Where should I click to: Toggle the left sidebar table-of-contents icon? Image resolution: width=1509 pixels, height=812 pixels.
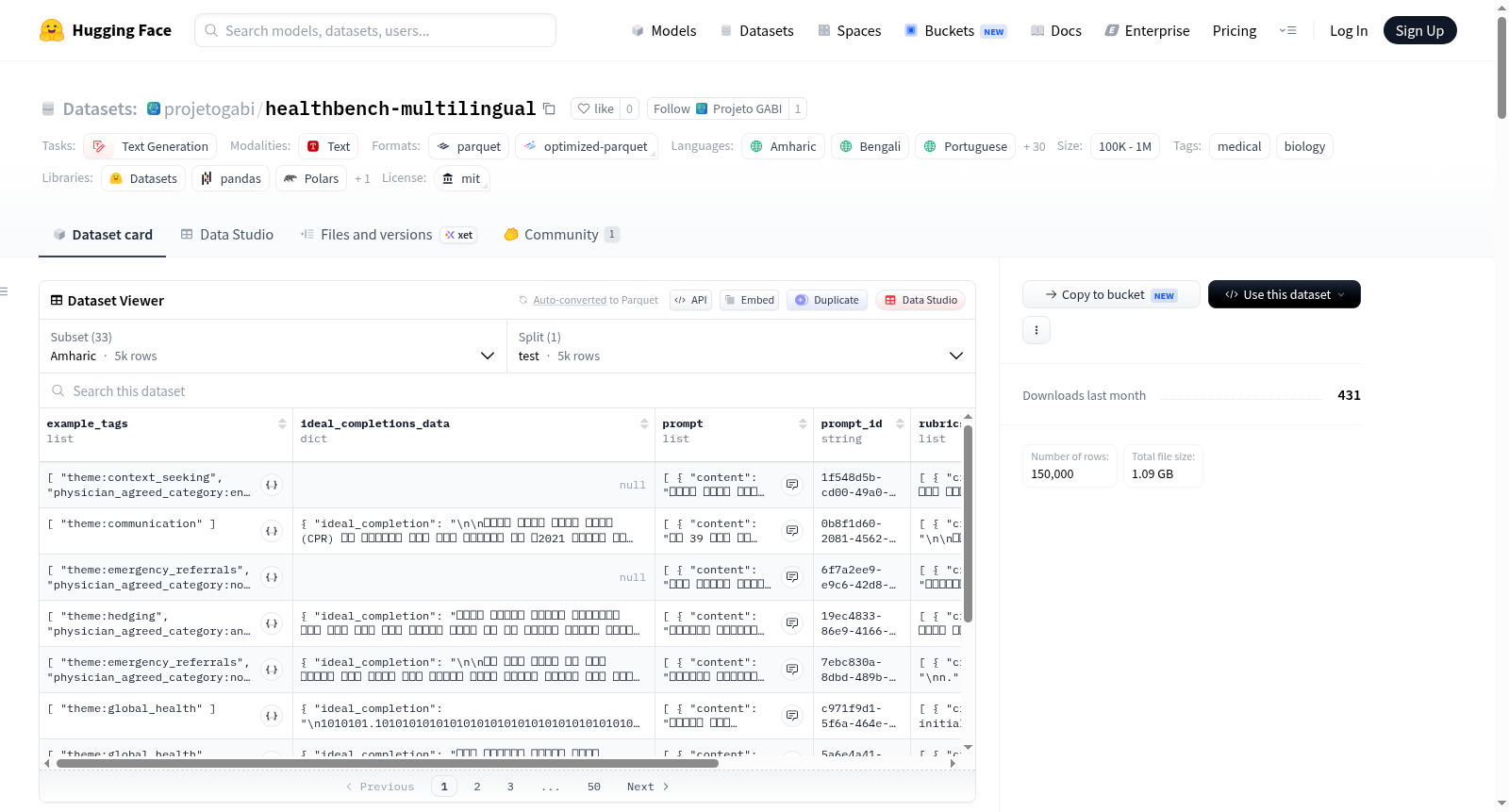(x=5, y=291)
